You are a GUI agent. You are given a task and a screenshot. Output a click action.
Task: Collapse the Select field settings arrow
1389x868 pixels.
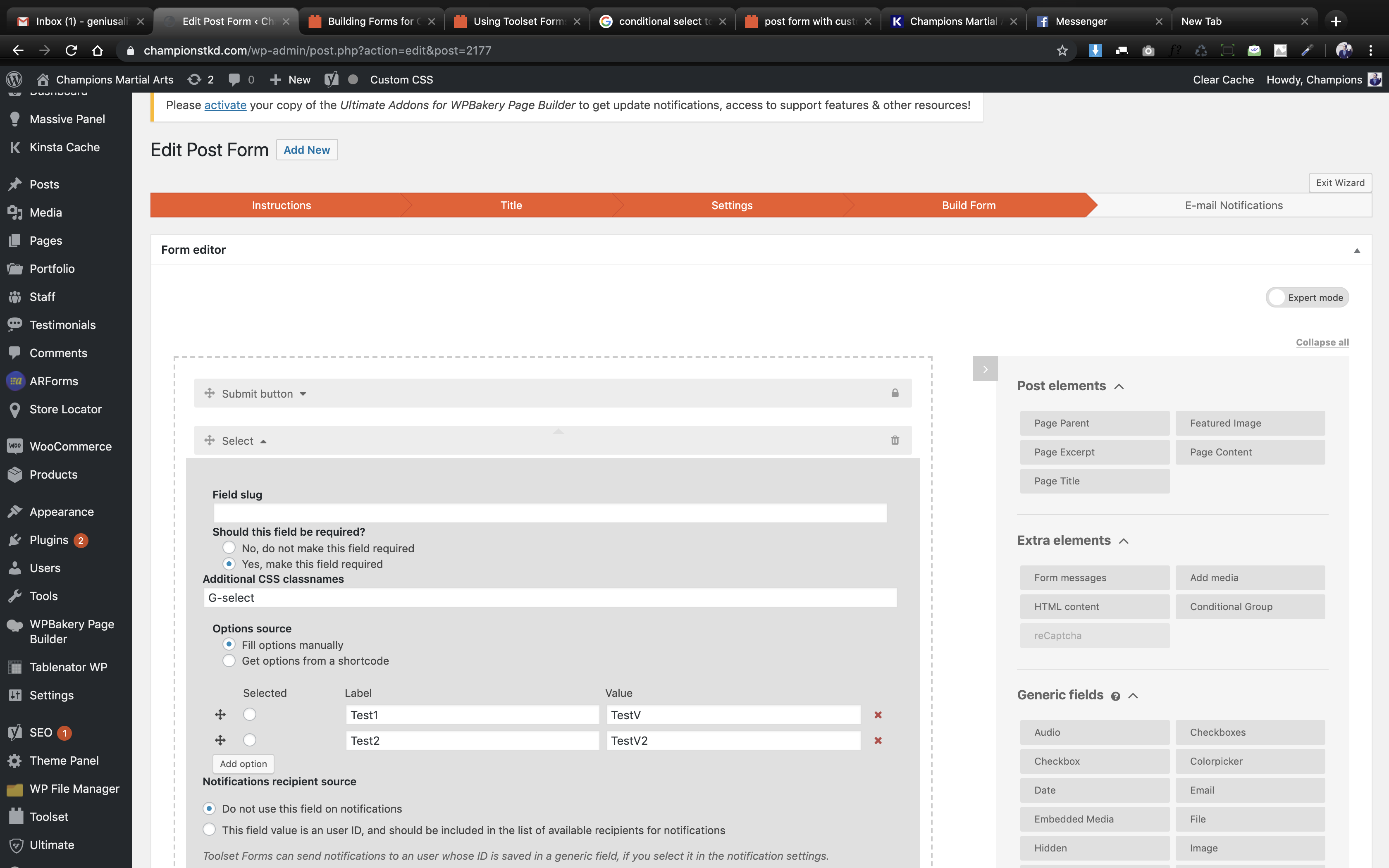263,441
